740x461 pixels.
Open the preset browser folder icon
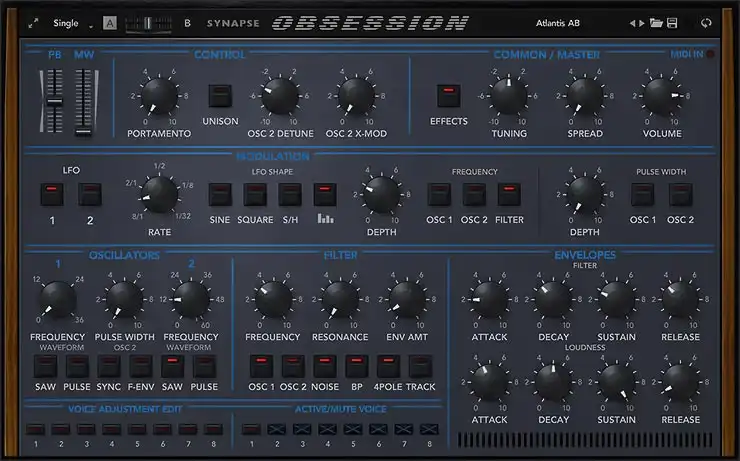656,23
